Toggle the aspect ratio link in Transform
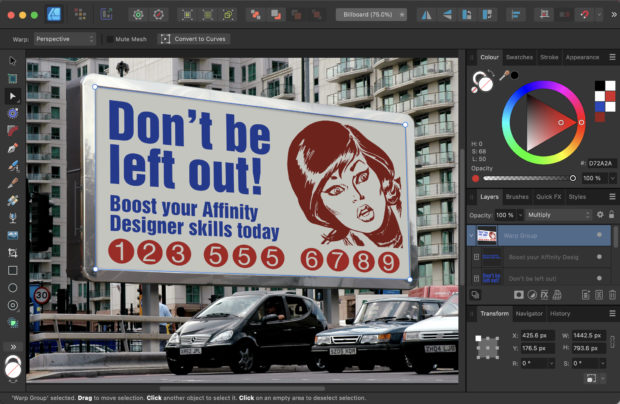620x404 pixels. point(612,342)
